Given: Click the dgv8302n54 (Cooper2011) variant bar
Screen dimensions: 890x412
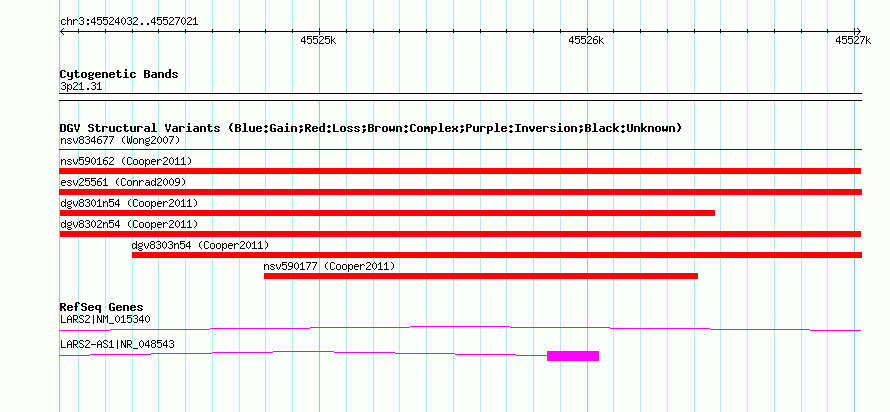Looking at the screenshot, I should pyautogui.click(x=460, y=234).
